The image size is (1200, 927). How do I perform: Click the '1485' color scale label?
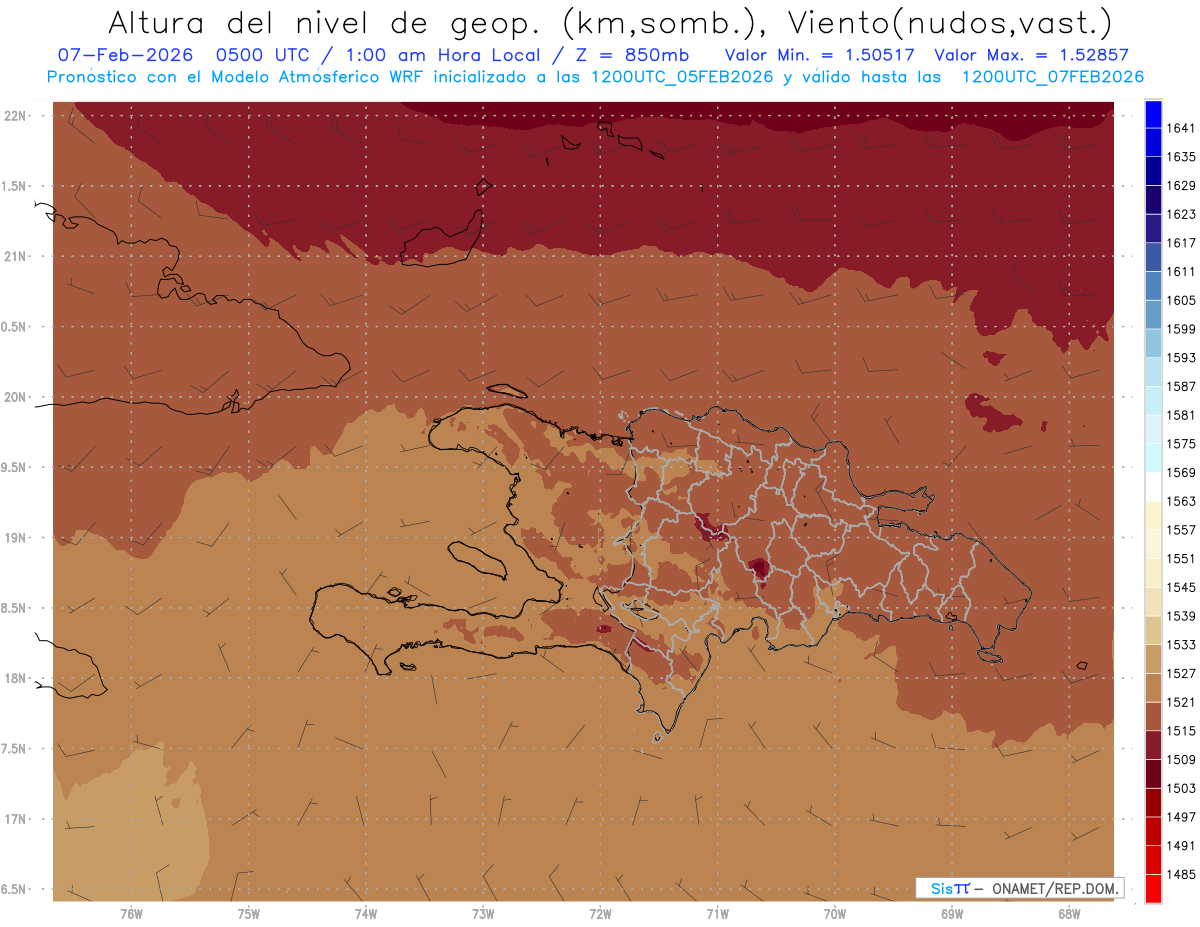1181,874
